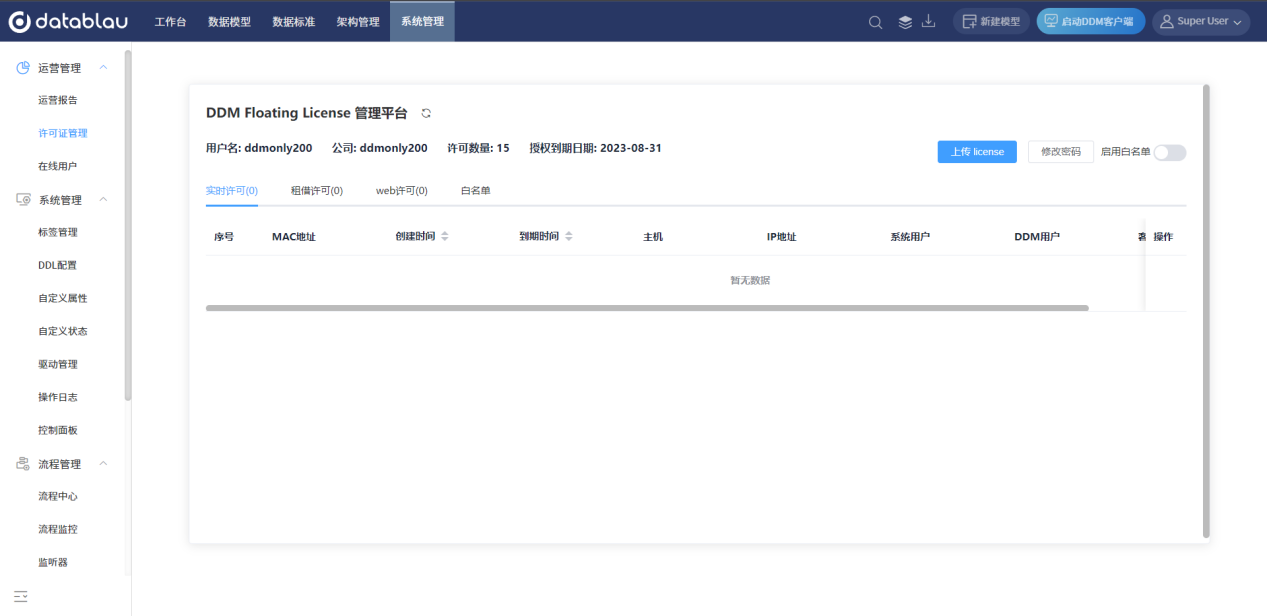1267x616 pixels.
Task: Open 数据模型 top menu
Action: [x=229, y=21]
